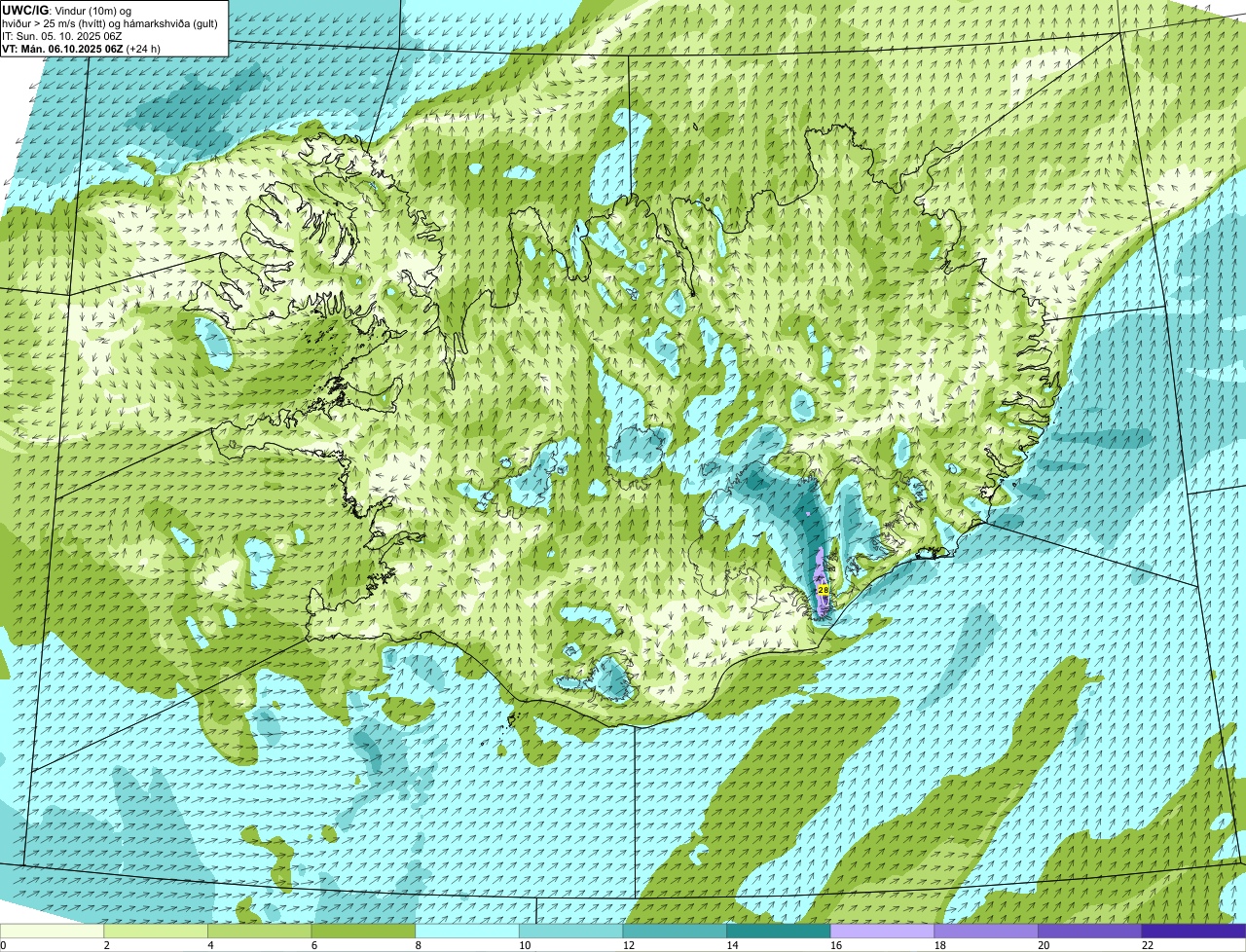Click the legend scale label '10'
The image size is (1246, 952).
click(x=525, y=945)
